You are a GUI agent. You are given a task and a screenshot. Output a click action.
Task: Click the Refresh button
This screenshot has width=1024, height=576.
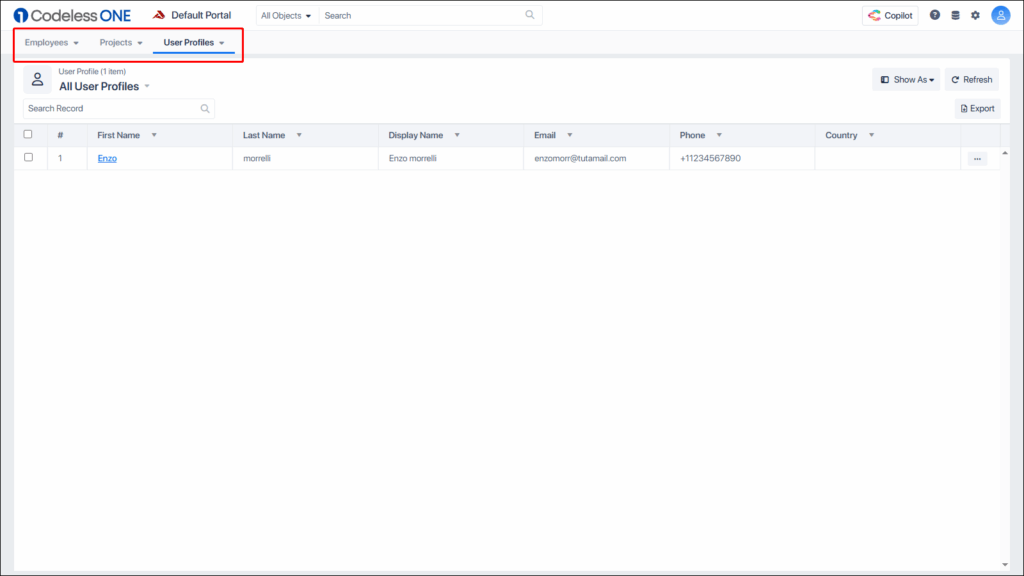972,80
